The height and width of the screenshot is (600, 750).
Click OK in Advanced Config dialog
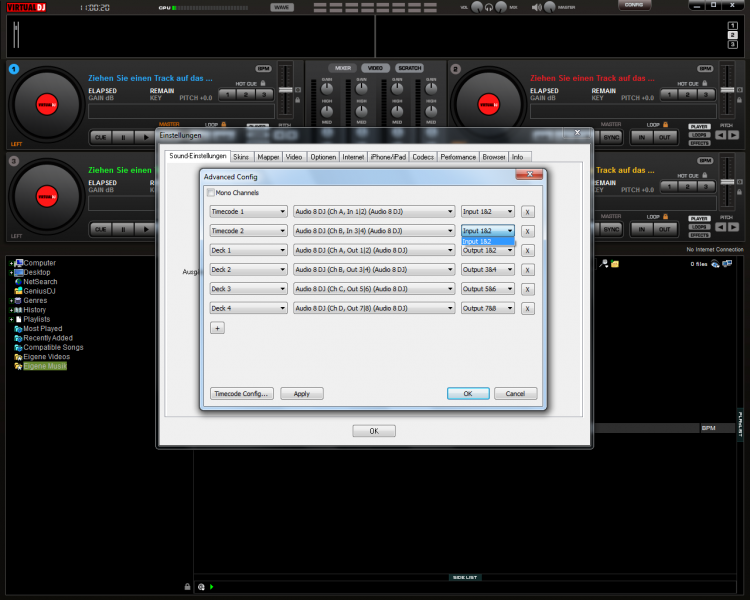tap(468, 394)
